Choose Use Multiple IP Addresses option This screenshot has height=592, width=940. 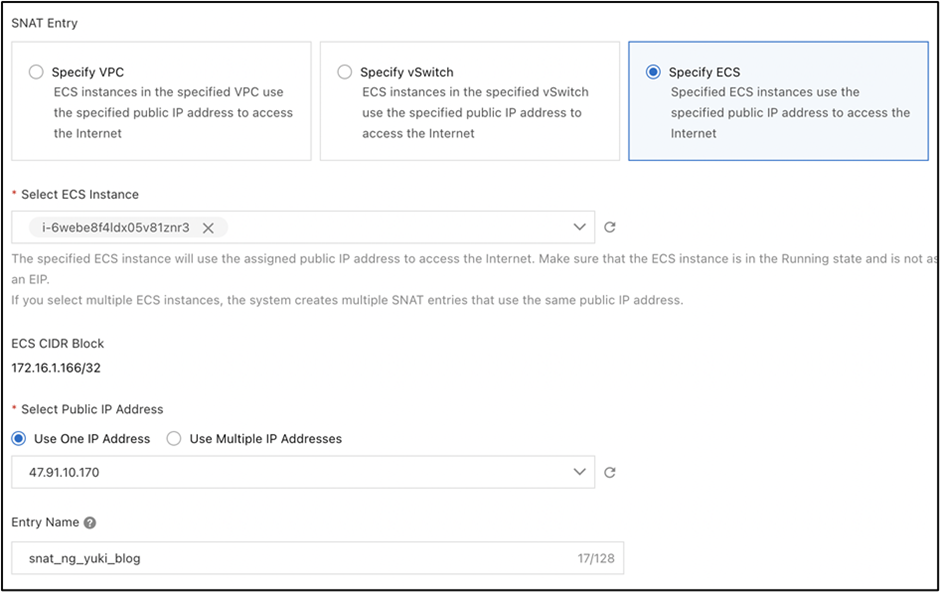click(174, 439)
